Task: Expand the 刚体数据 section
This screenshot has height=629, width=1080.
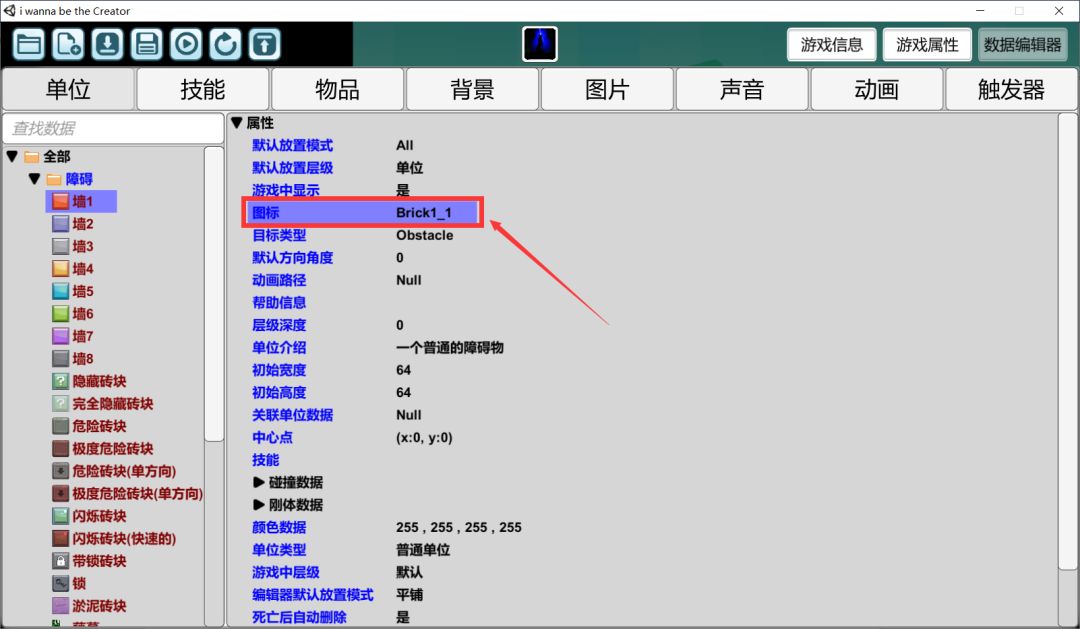Action: (x=259, y=505)
